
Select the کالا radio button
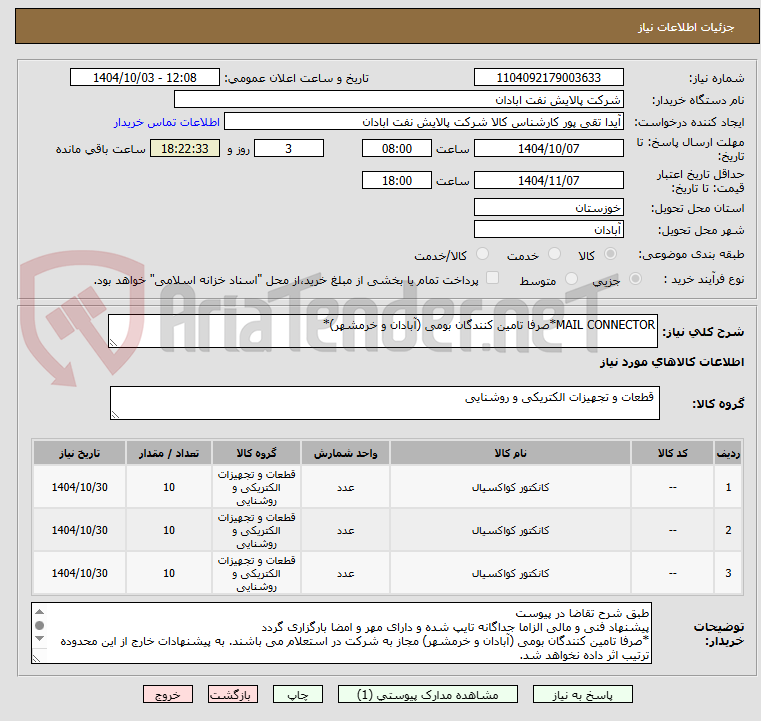(611, 254)
